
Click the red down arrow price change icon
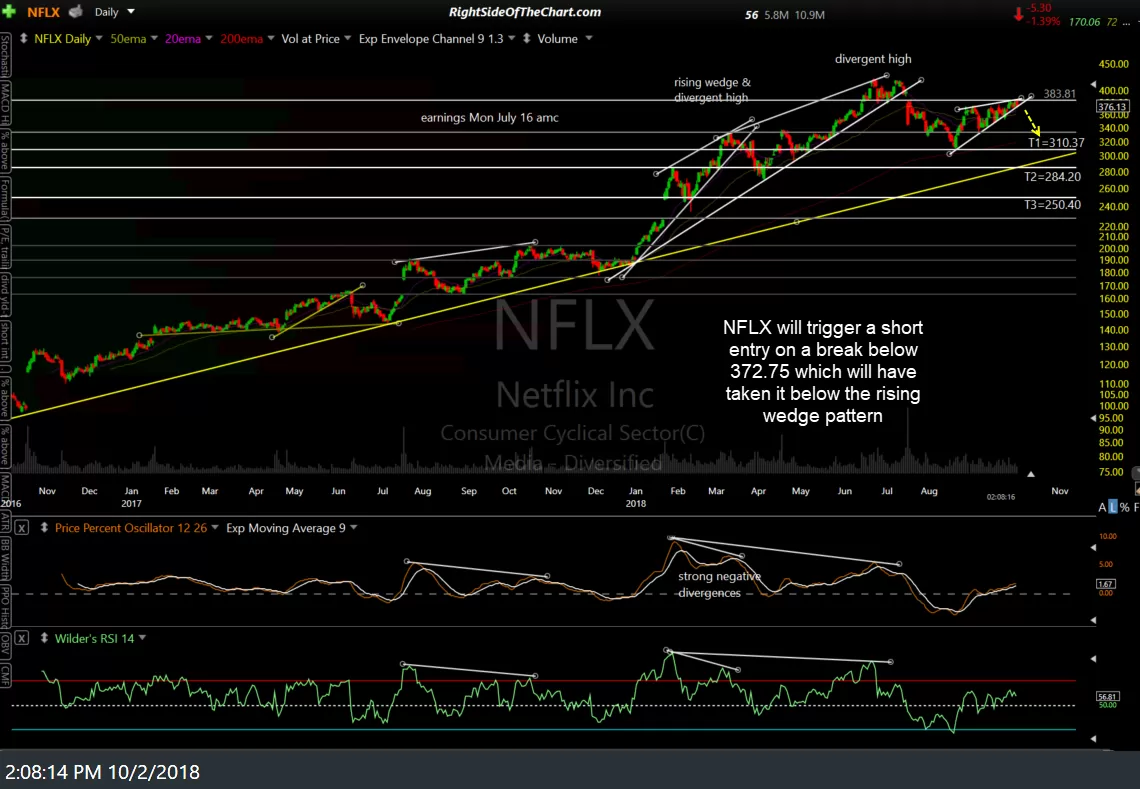point(1019,14)
